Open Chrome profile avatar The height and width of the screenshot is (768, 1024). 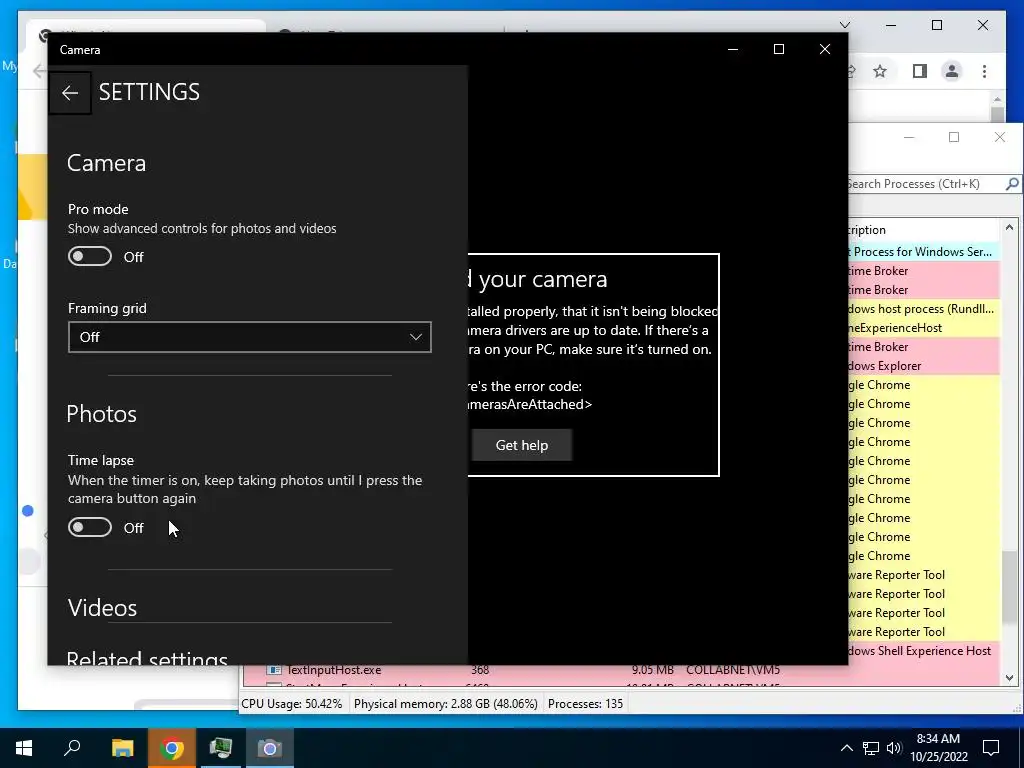pyautogui.click(x=952, y=71)
